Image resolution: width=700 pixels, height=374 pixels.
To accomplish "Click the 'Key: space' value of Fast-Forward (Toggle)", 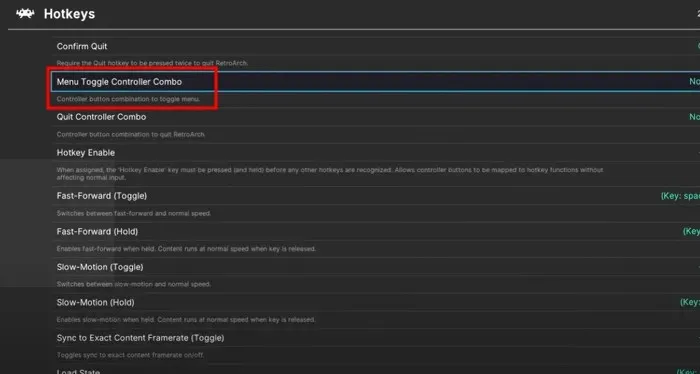I will (x=680, y=196).
